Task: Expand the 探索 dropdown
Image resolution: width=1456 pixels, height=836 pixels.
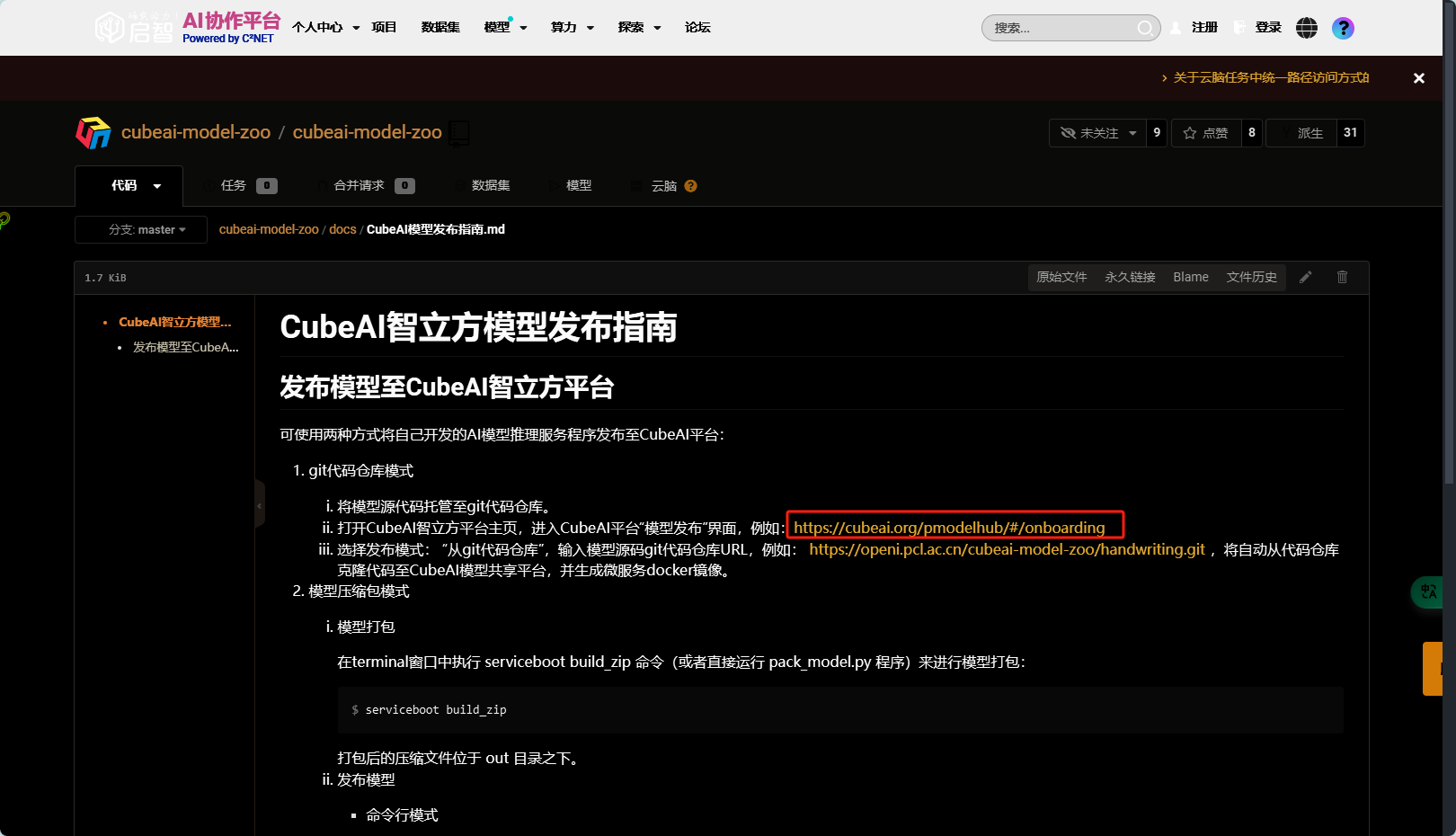Action: [639, 28]
